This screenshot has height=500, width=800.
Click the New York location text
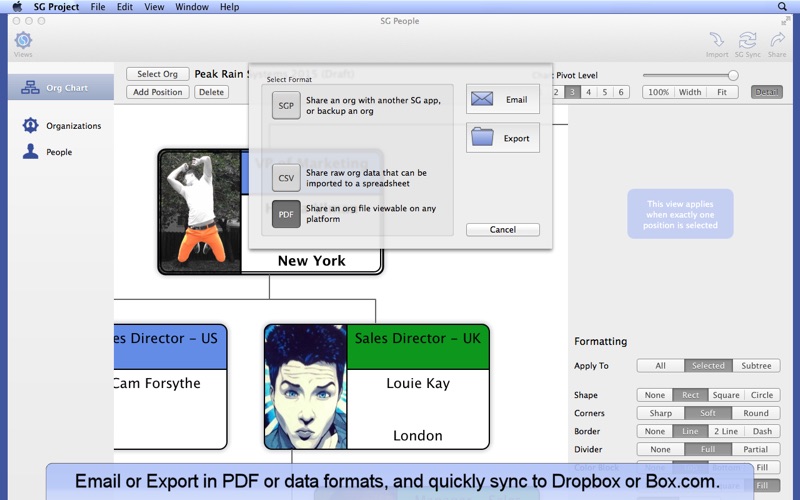click(x=311, y=261)
